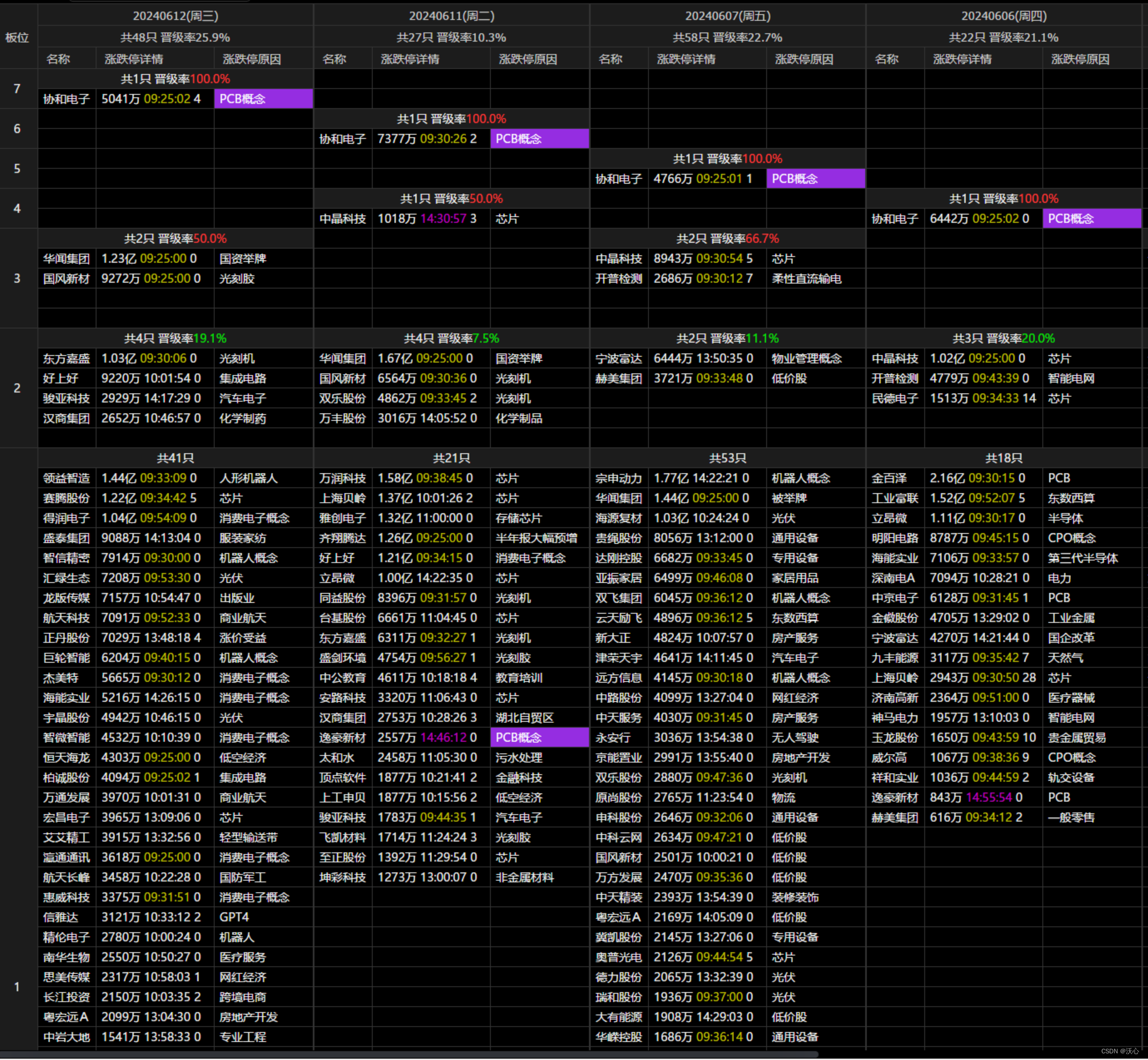Click the 20240612(周三) date header

(x=176, y=16)
